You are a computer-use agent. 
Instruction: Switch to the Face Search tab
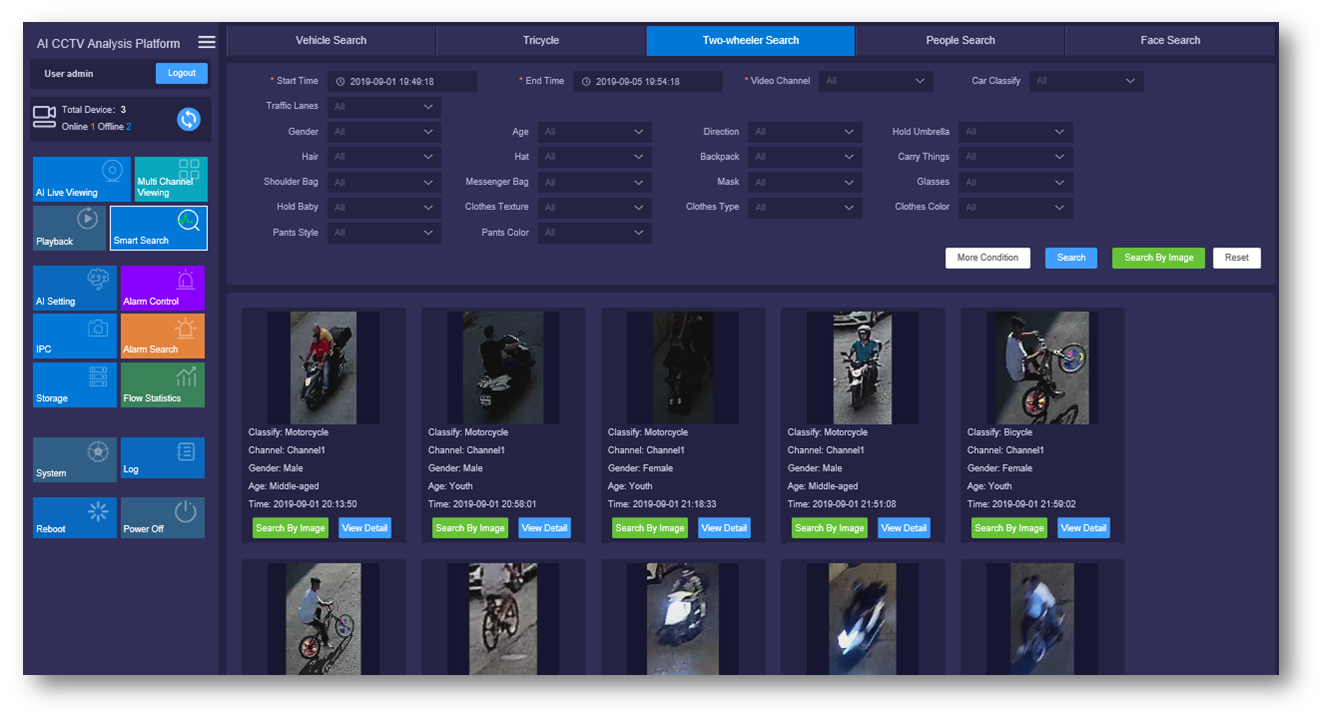[x=1170, y=41]
